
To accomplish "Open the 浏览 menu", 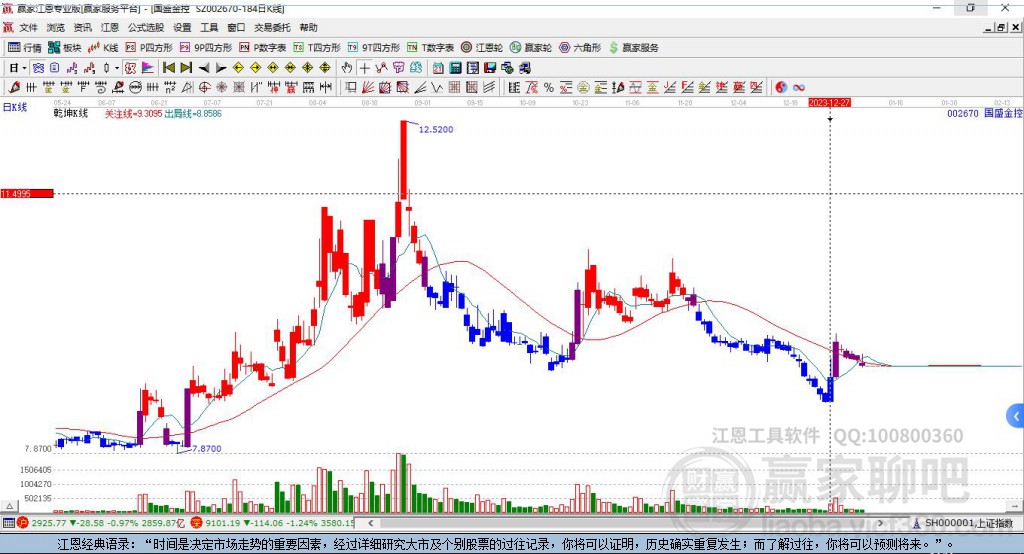I will coord(56,27).
